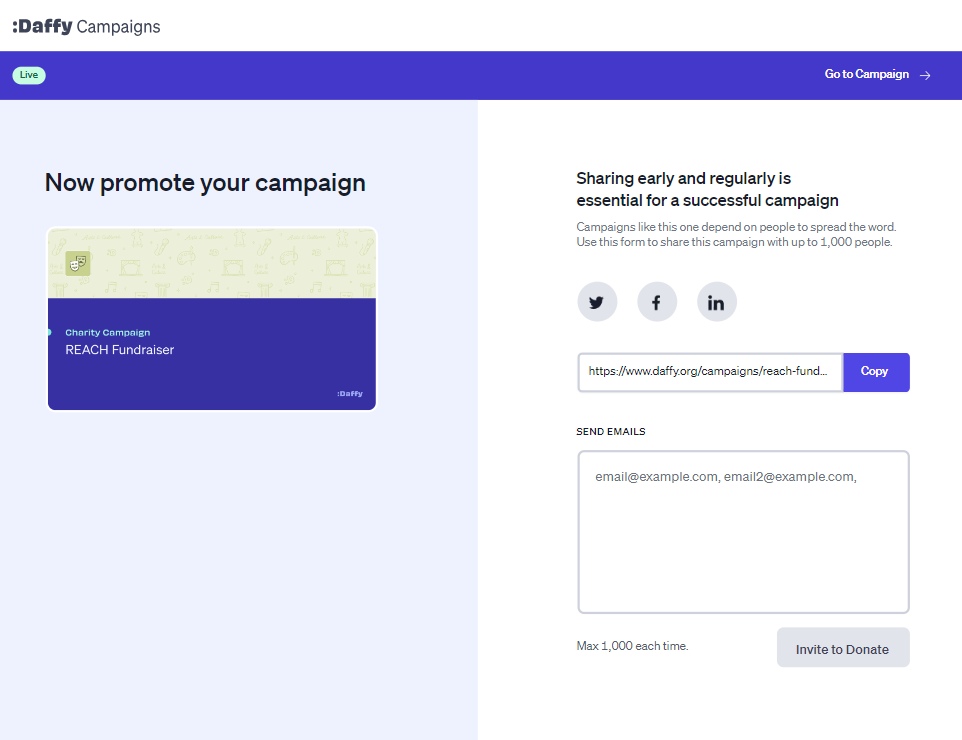Click the theater masks campaign icon
Image resolution: width=962 pixels, height=740 pixels.
point(78,264)
